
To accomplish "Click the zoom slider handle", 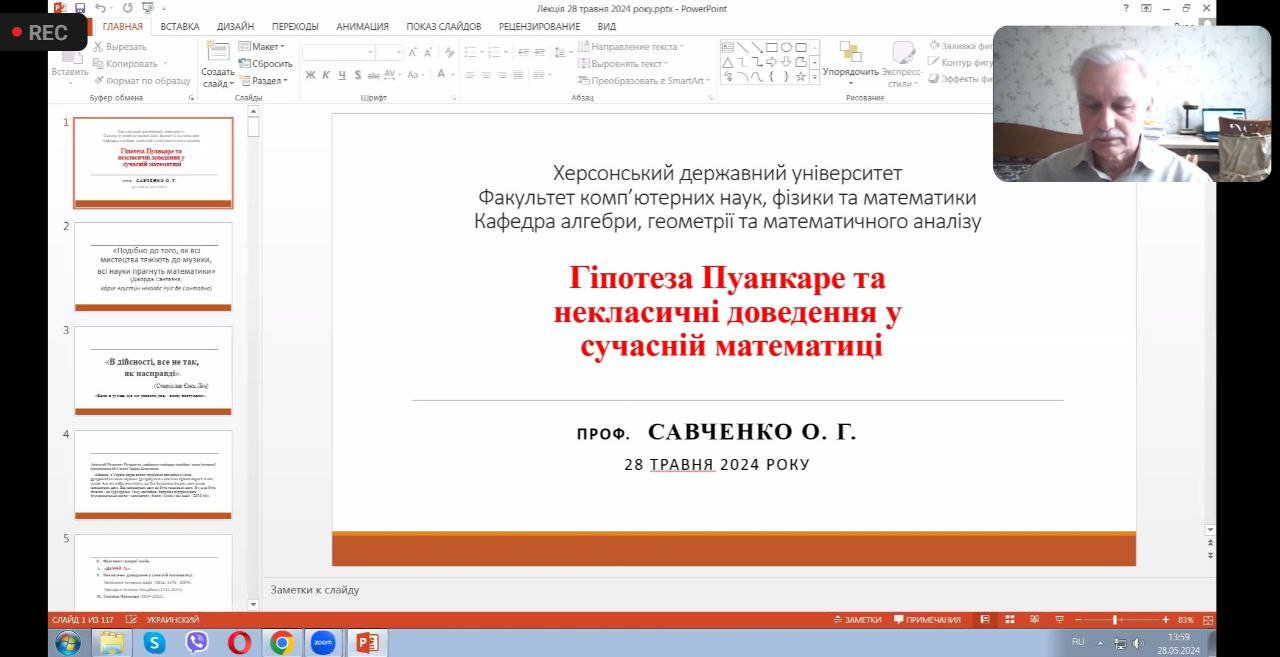I will pyautogui.click(x=1115, y=620).
